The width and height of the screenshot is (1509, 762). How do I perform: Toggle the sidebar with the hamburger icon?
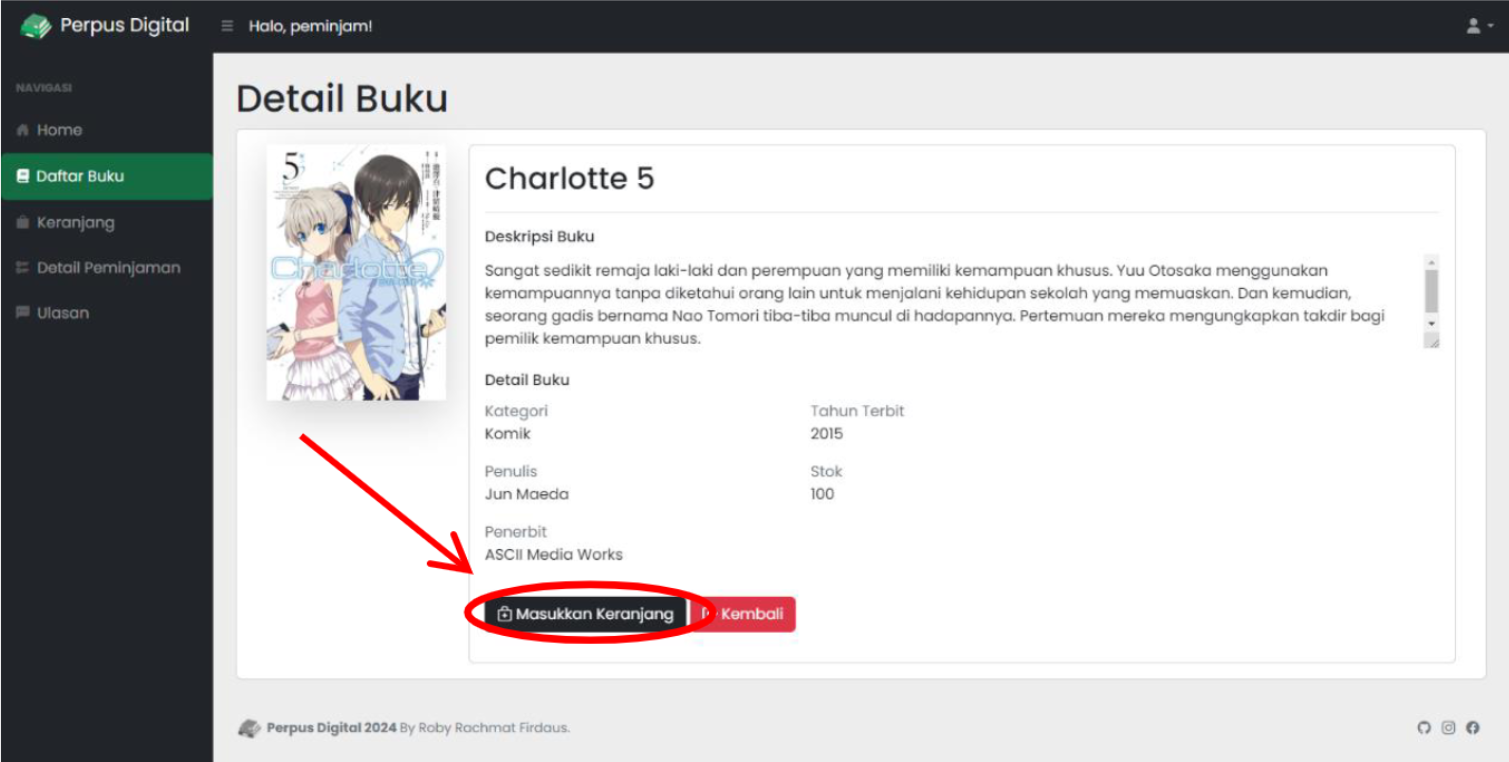(227, 26)
